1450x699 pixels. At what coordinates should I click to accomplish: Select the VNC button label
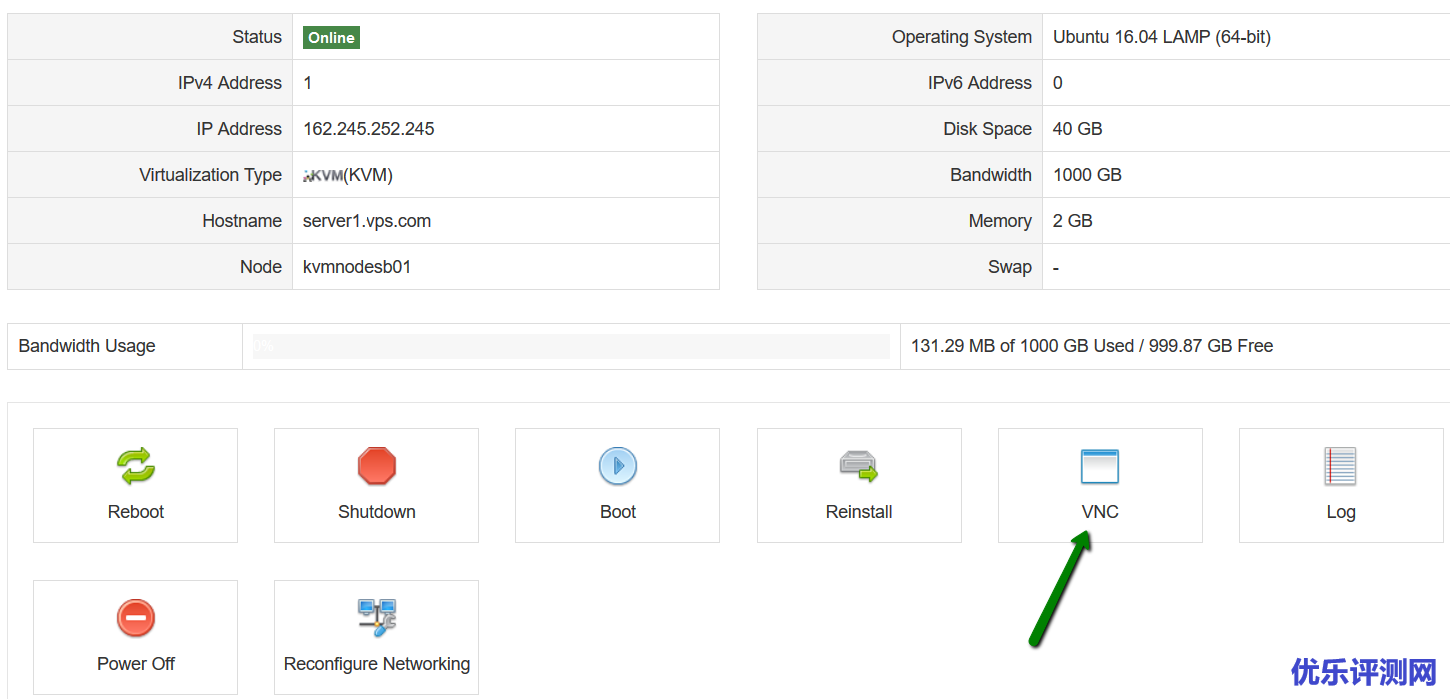click(x=1100, y=512)
